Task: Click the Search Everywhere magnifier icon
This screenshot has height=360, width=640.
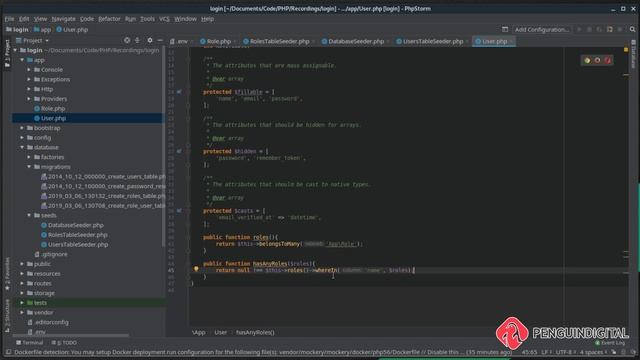Action: 633,29
